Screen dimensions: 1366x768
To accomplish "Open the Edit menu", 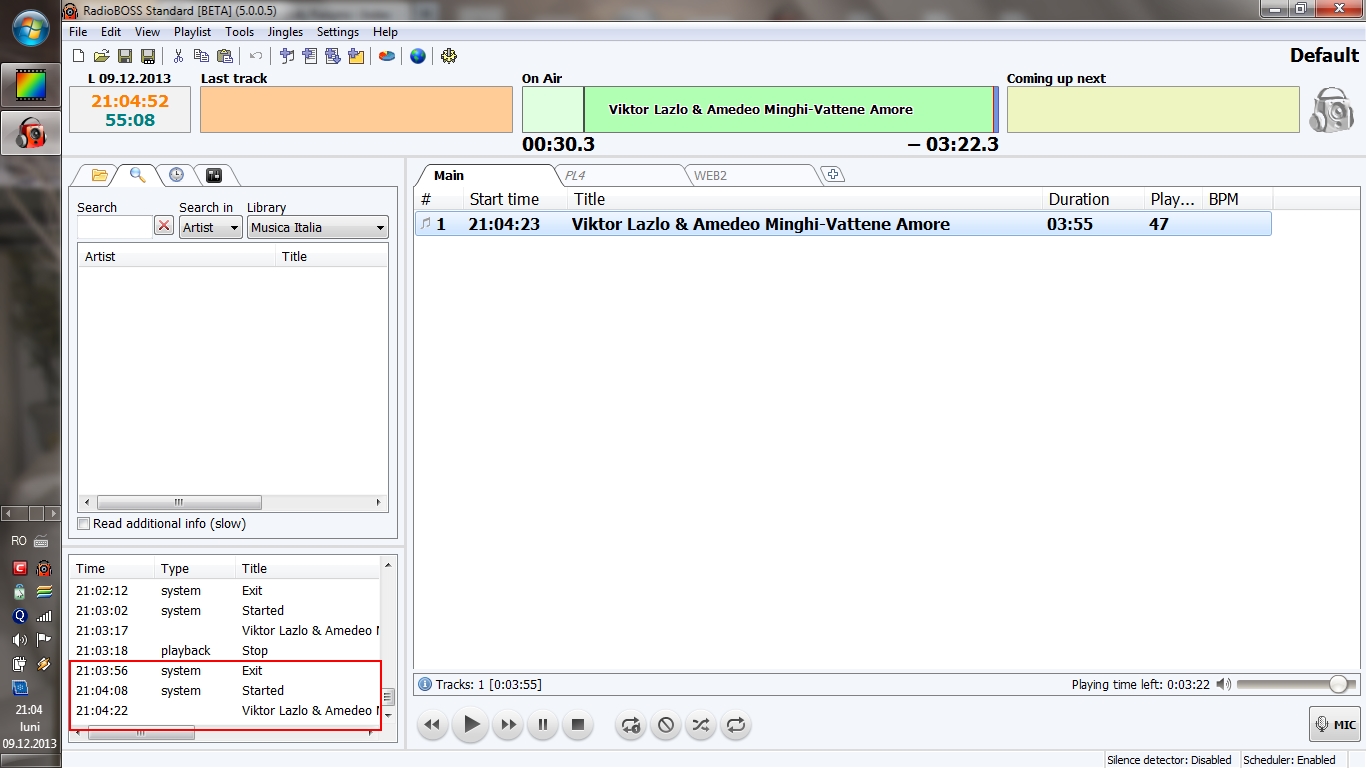I will [x=111, y=32].
